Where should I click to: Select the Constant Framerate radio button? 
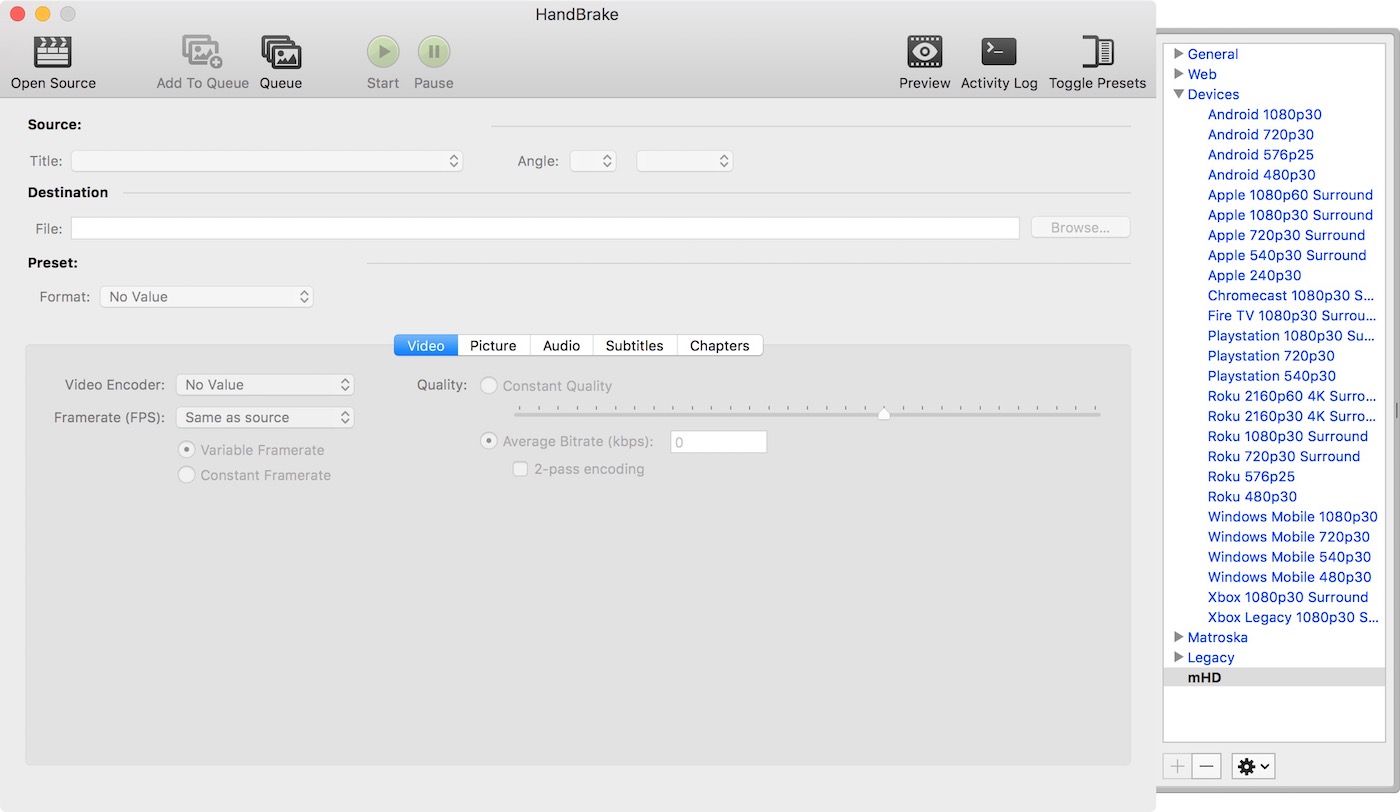click(x=186, y=475)
